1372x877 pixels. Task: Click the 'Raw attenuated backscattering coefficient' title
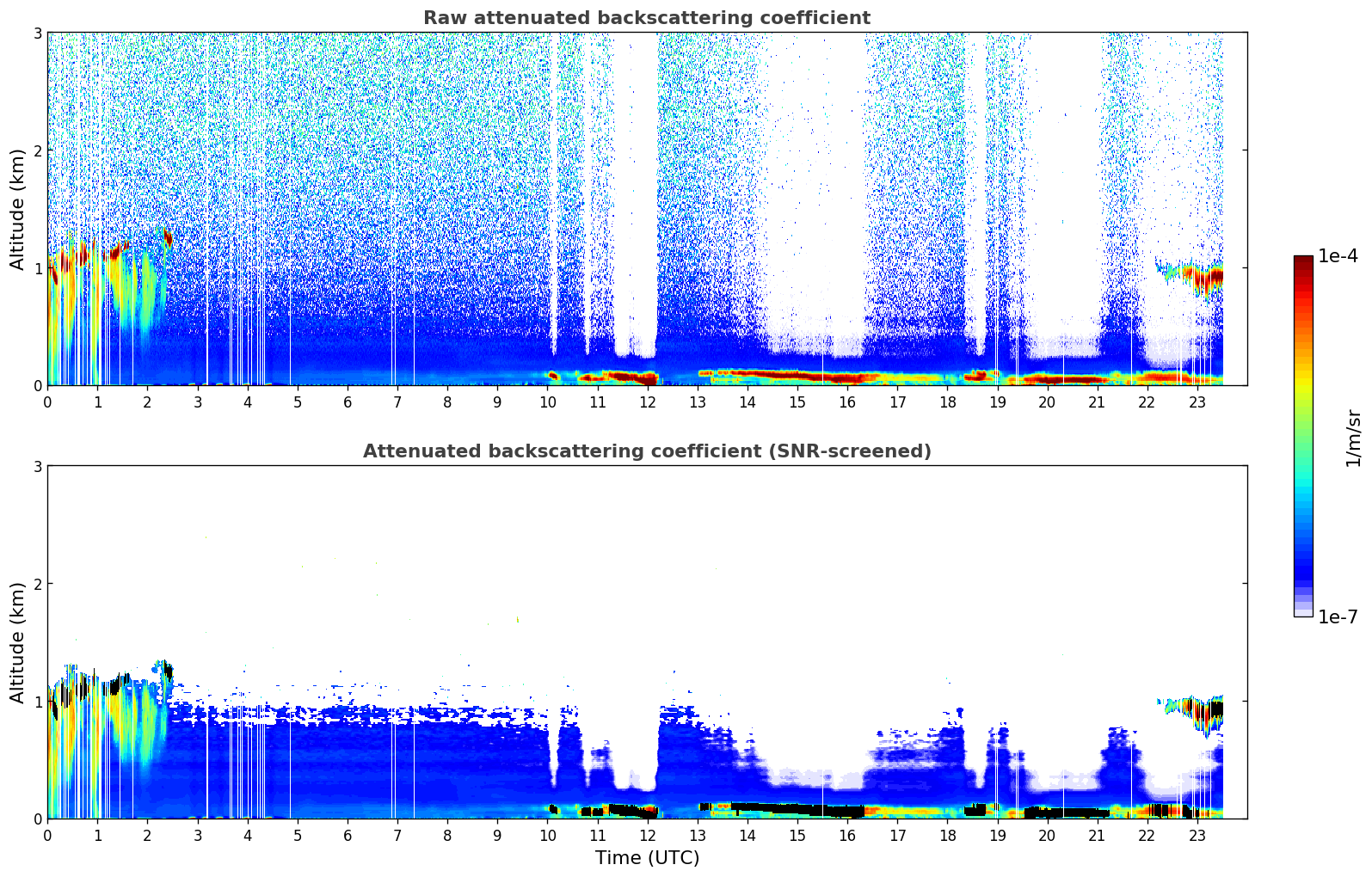point(647,18)
